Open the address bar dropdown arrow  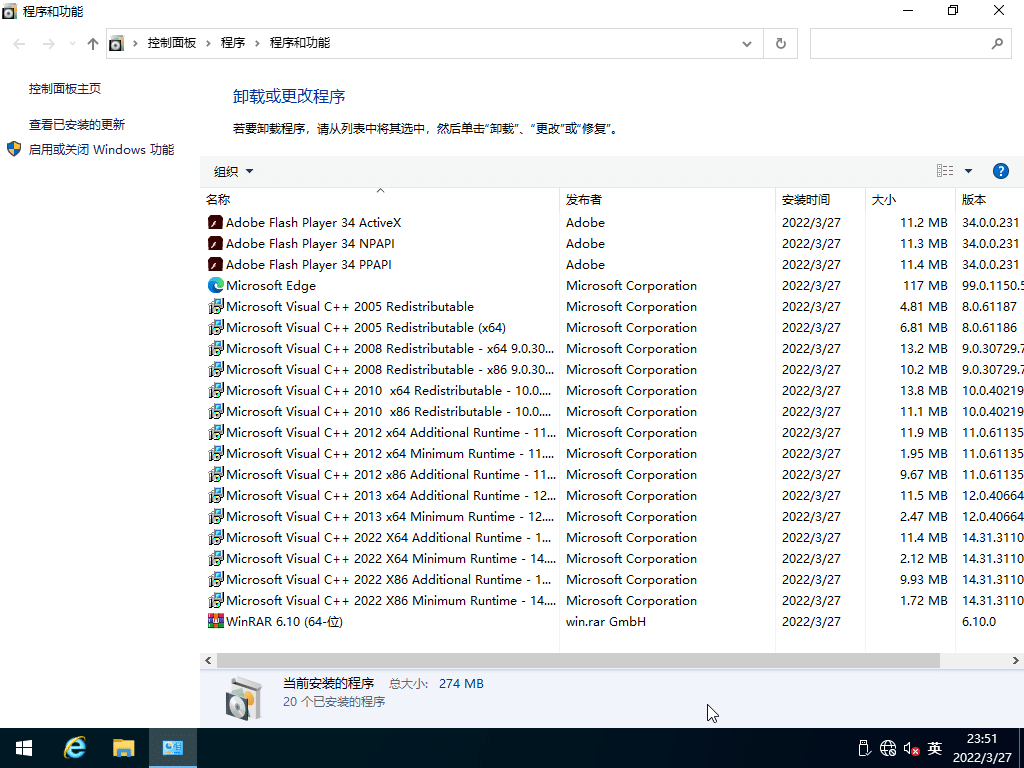[747, 43]
